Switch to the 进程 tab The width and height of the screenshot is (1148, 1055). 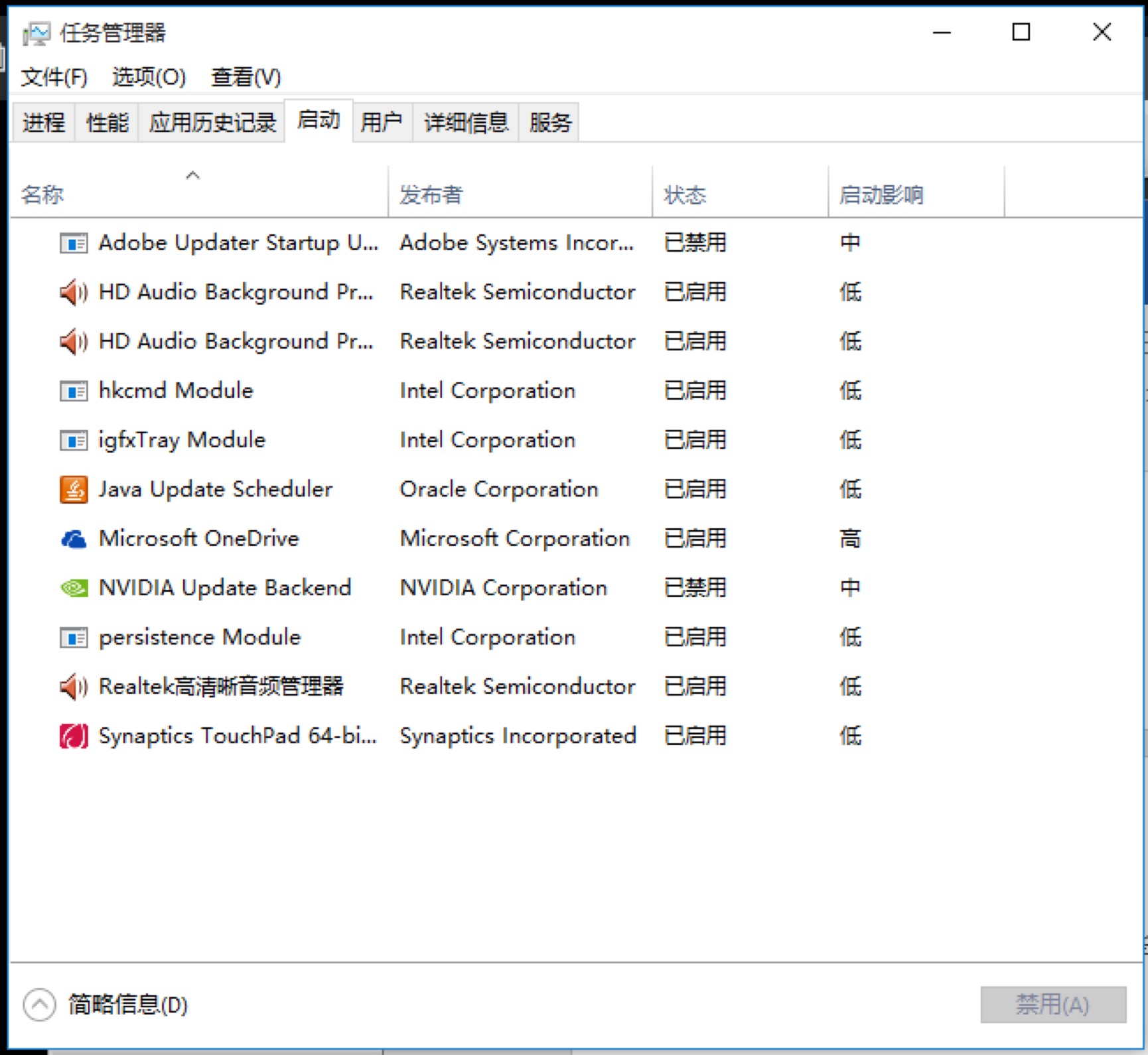tap(44, 123)
